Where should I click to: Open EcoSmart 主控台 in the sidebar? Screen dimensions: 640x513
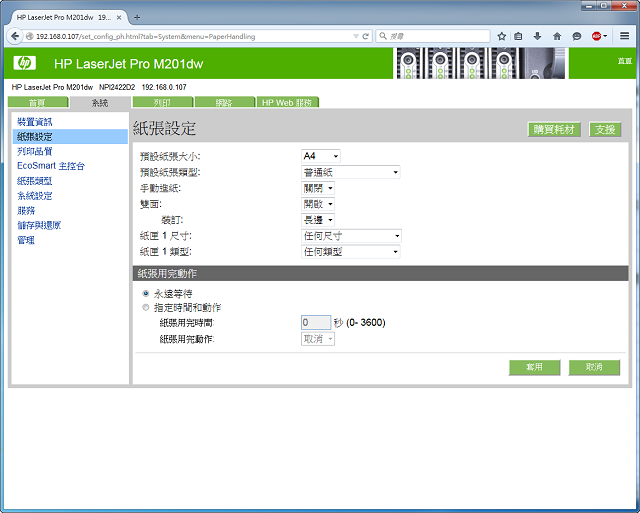click(x=51, y=166)
